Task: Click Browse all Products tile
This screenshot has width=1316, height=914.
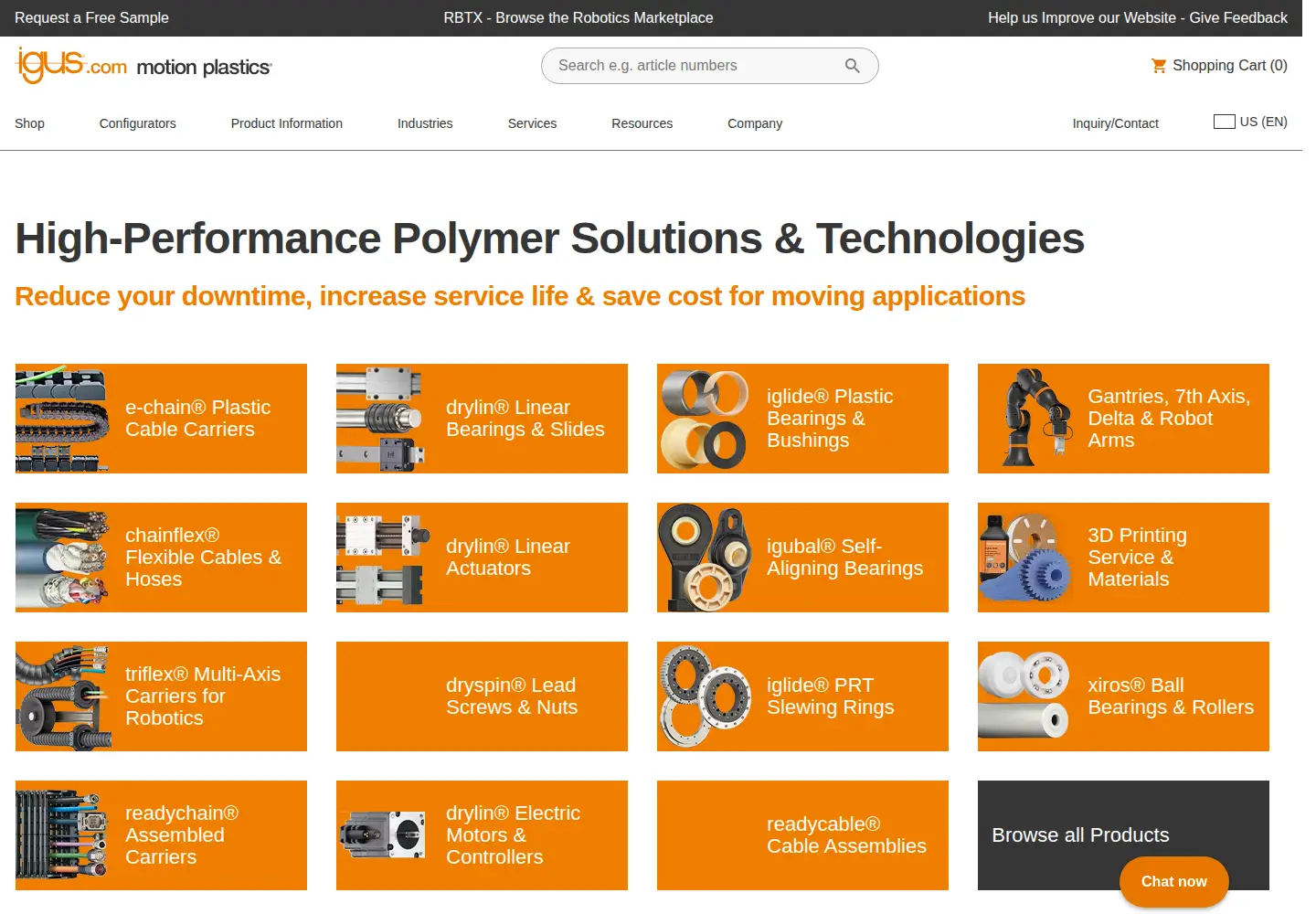Action: click(x=1123, y=835)
